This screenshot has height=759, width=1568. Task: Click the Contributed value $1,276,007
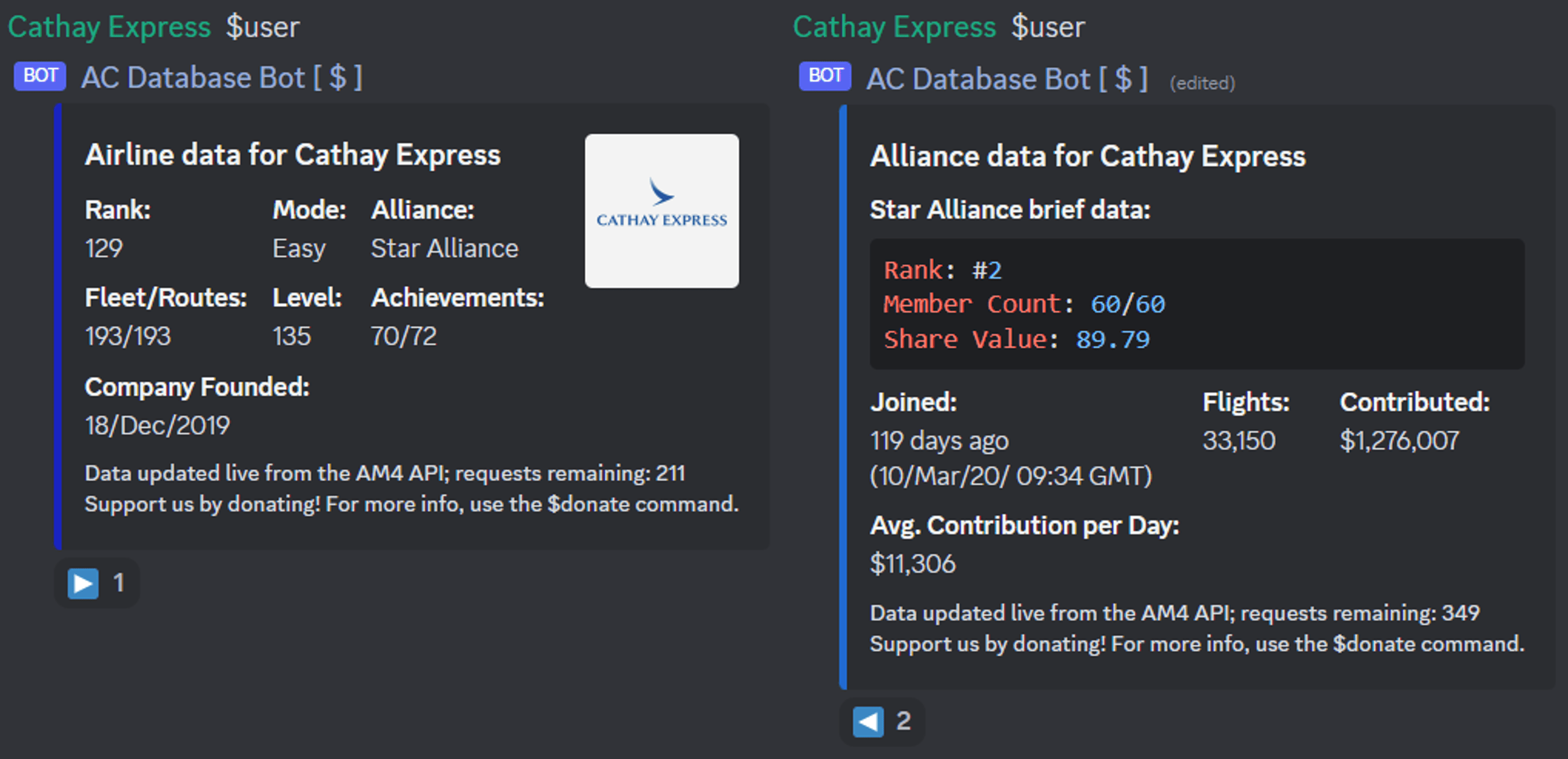click(x=1399, y=441)
